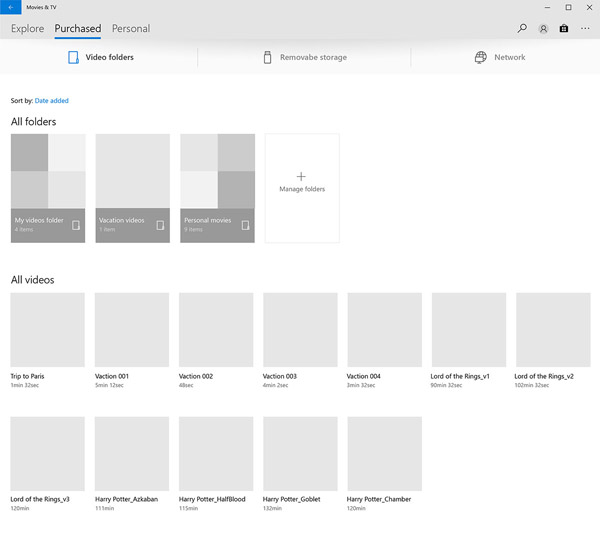Screen dimensions: 600x545
Task: Click the back arrow in title bar
Action: pos(11,7)
